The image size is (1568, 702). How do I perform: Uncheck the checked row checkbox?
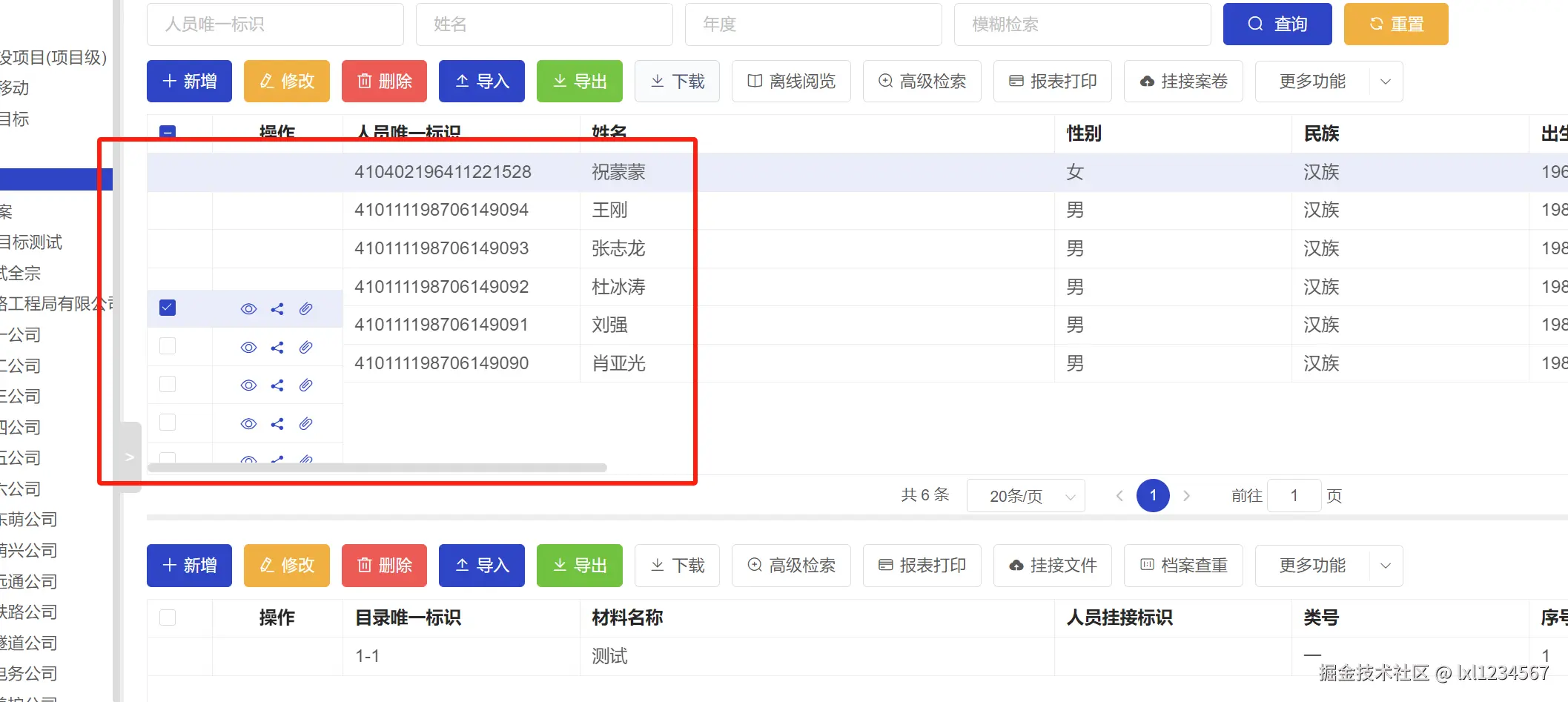[168, 308]
